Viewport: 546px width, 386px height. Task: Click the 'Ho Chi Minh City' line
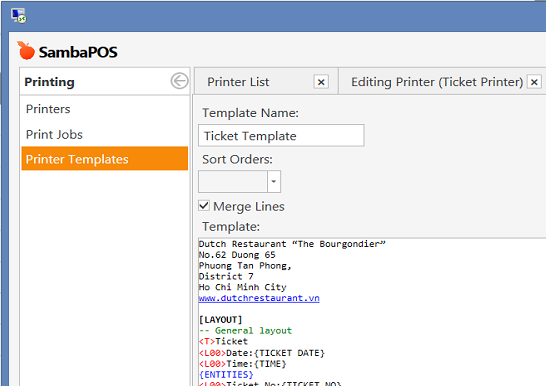[x=242, y=287]
